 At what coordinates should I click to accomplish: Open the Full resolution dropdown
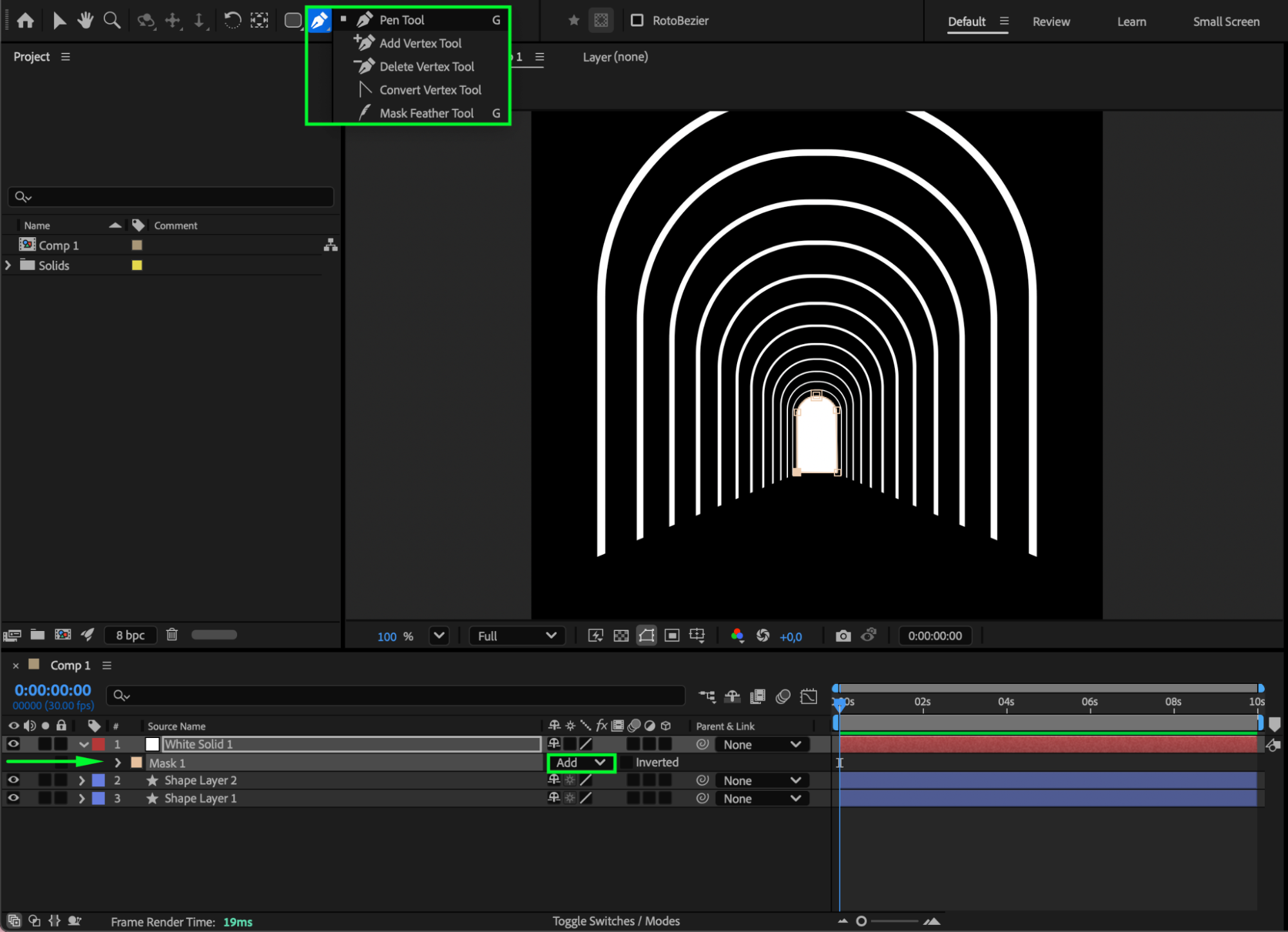517,636
